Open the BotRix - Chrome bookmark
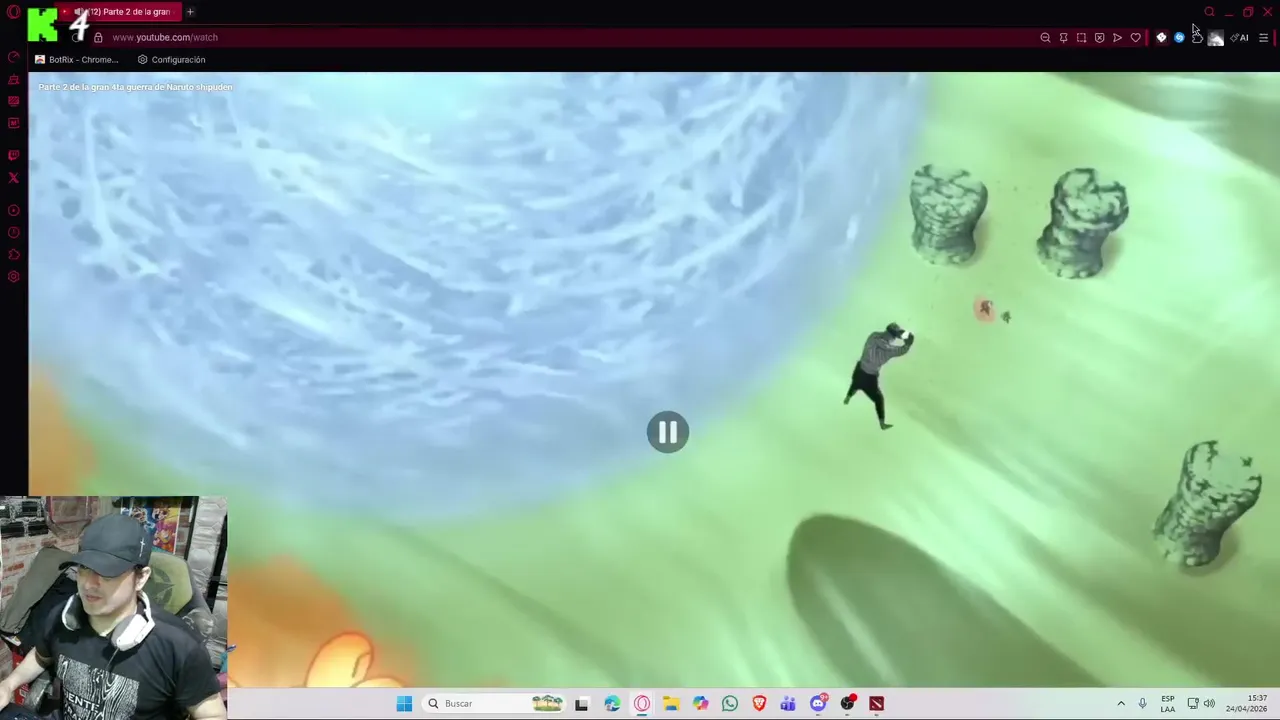This screenshot has width=1280, height=720. pos(77,60)
